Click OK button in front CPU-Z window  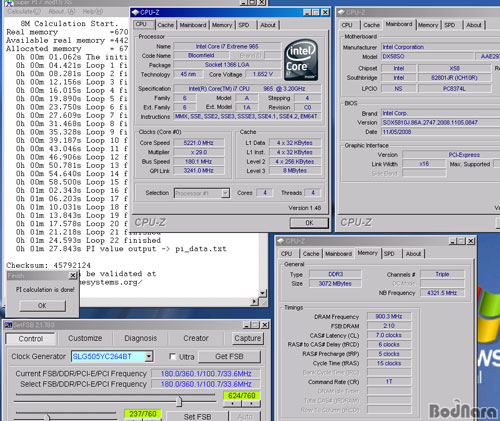tap(309, 223)
